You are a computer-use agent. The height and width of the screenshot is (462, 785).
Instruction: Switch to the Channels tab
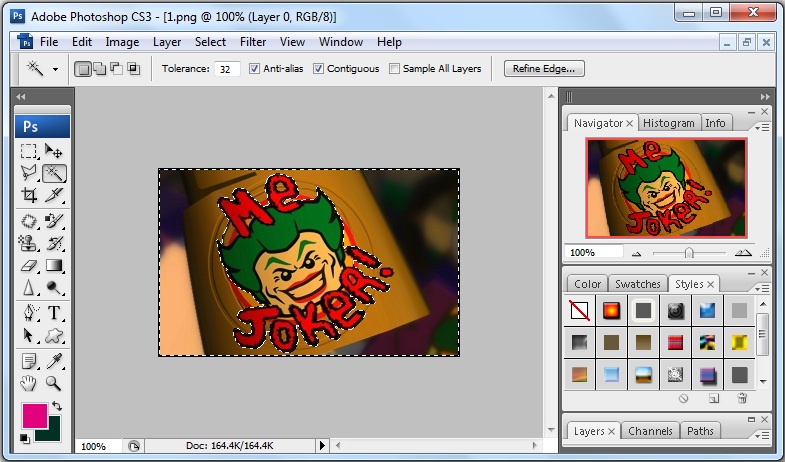tap(650, 431)
